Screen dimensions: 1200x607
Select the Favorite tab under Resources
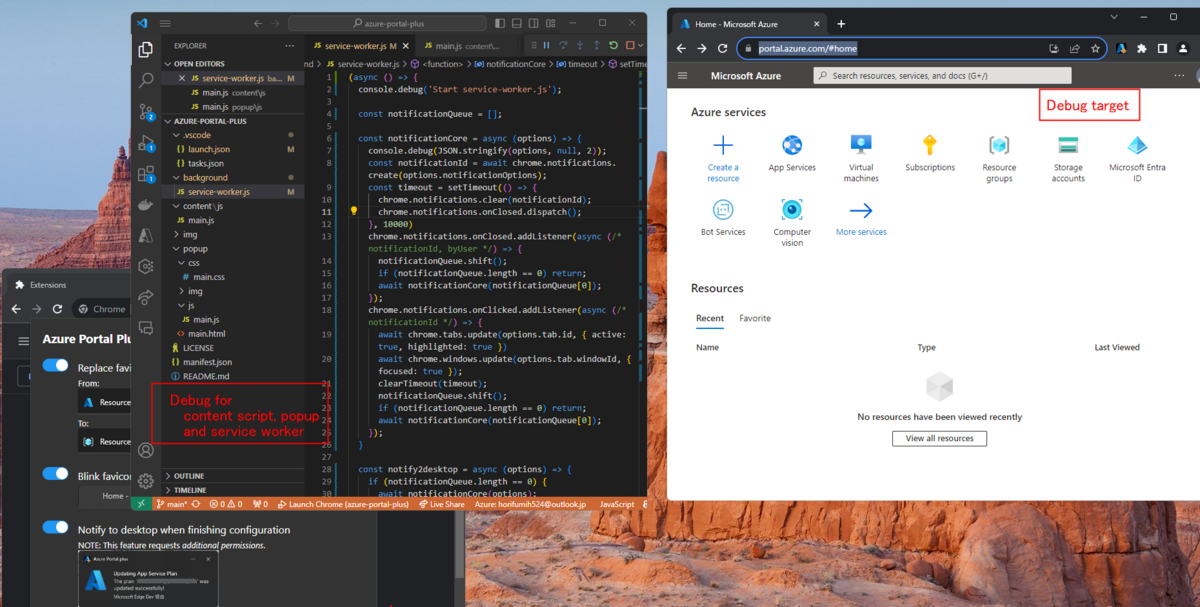tap(755, 318)
